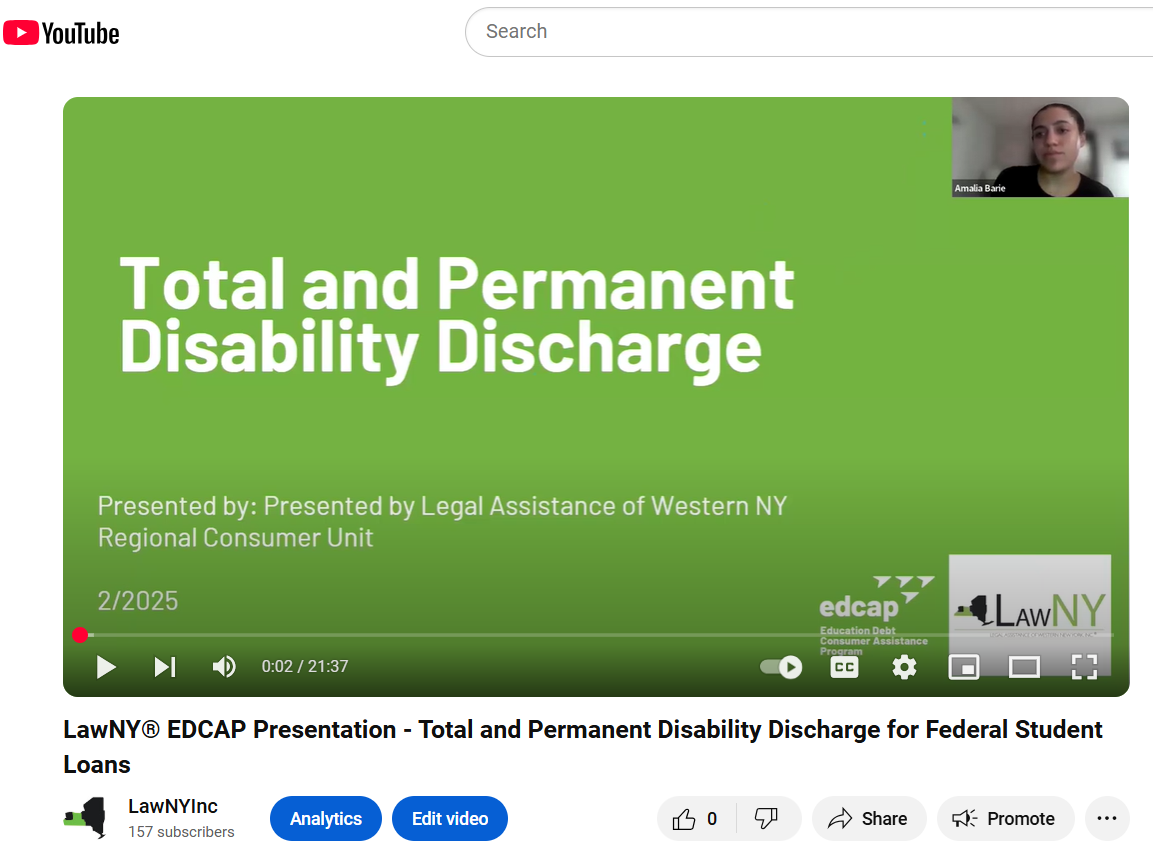Toggle the autoplay switch off
This screenshot has width=1153, height=858.
(x=781, y=667)
